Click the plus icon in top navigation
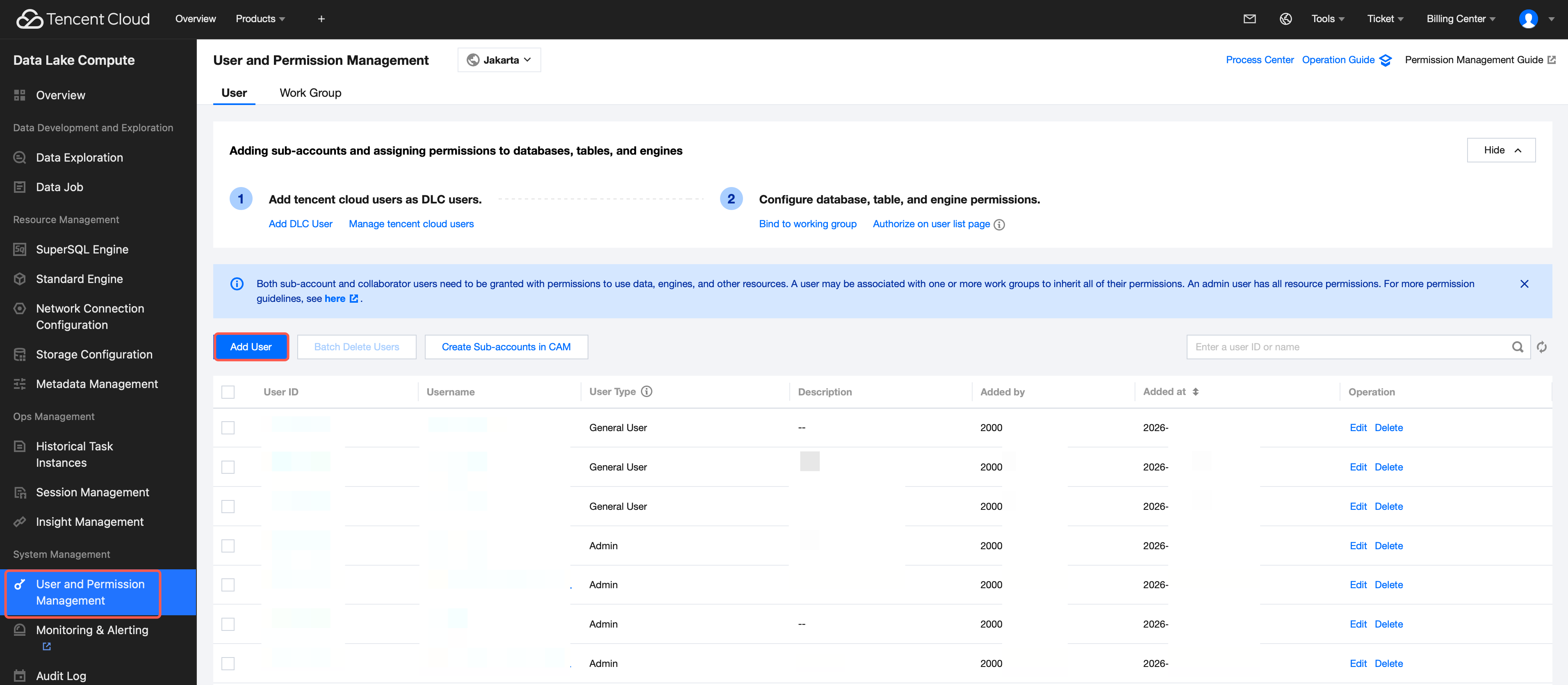This screenshot has height=685, width=1568. (321, 19)
